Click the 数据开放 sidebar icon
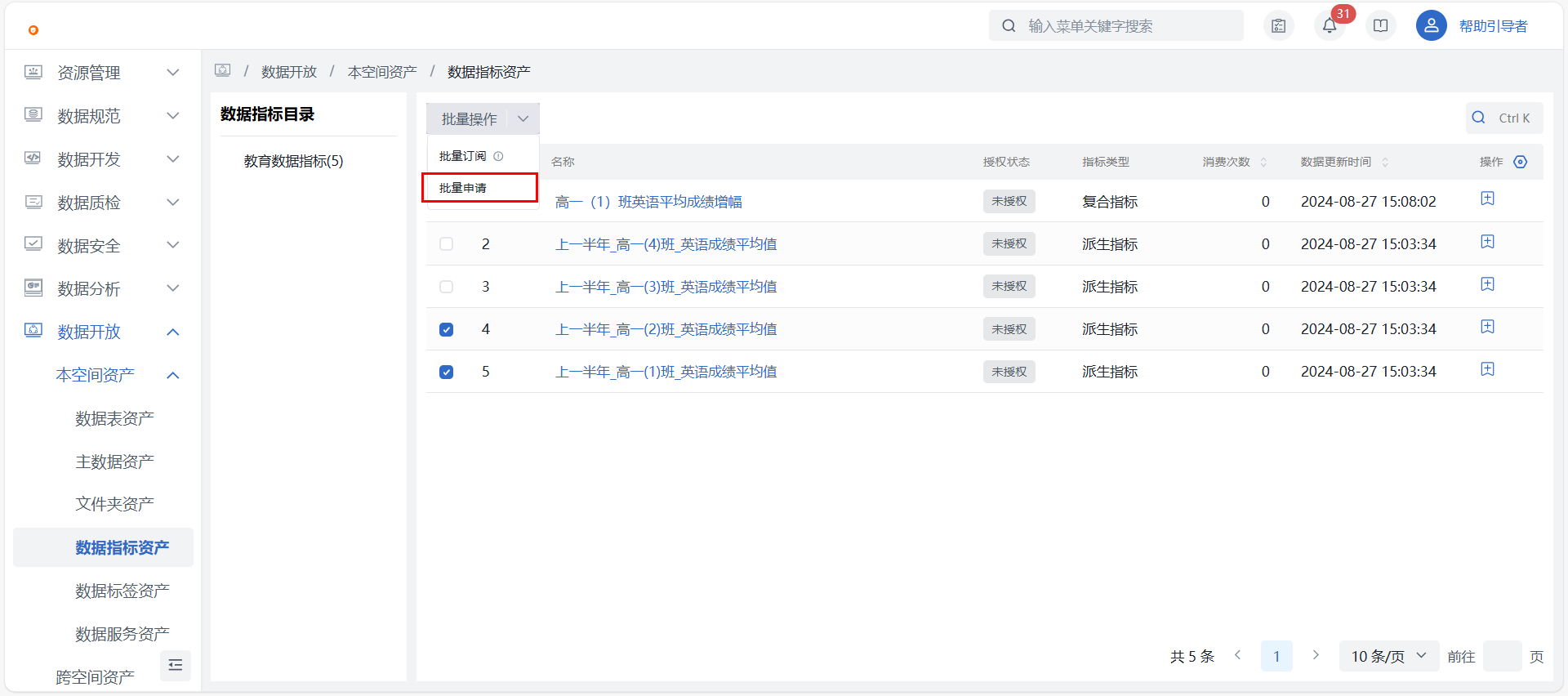Image resolution: width=1568 pixels, height=696 pixels. point(33,331)
